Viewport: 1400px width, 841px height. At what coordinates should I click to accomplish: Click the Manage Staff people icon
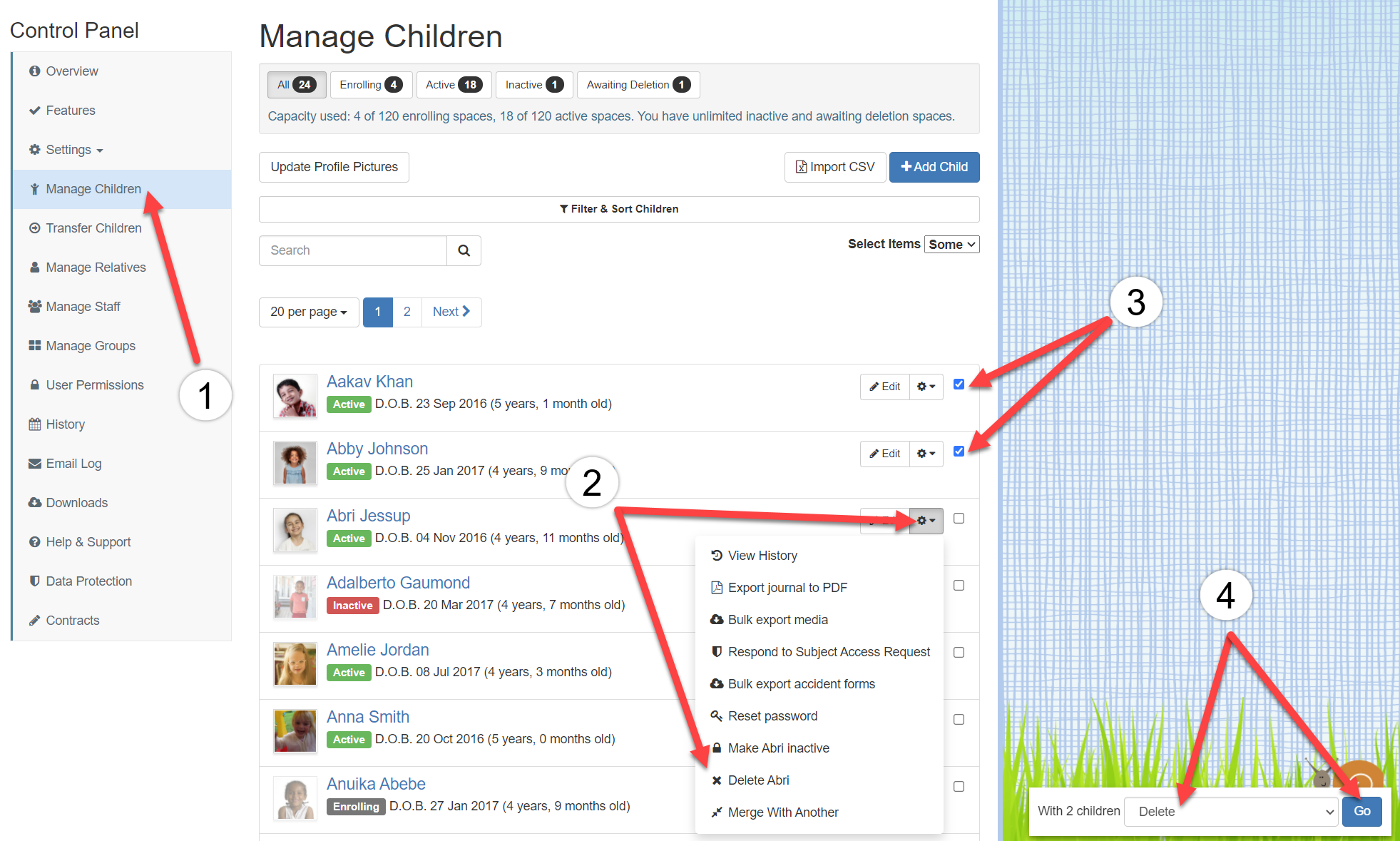point(35,306)
